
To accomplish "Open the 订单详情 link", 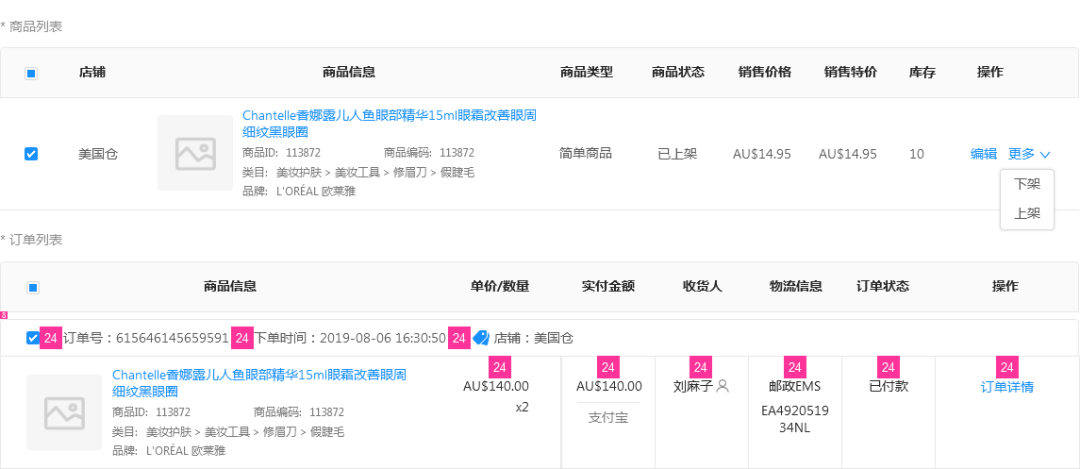I will tap(1007, 387).
